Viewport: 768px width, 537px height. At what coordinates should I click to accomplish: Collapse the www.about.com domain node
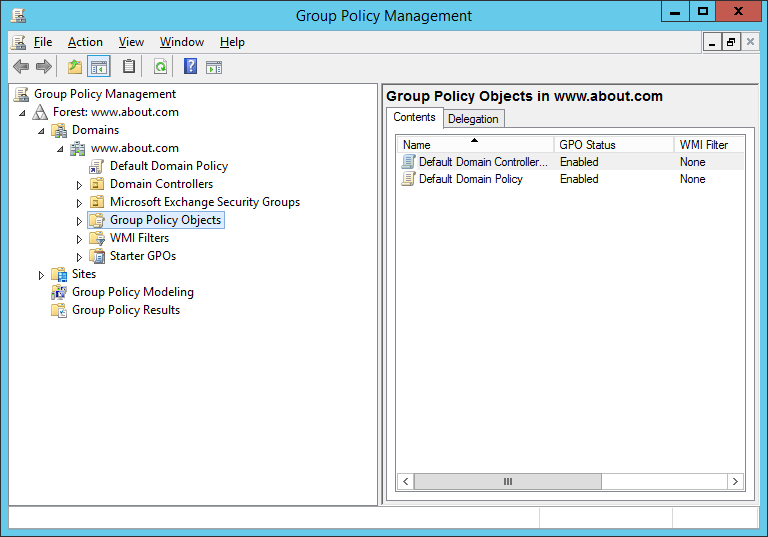(60, 149)
